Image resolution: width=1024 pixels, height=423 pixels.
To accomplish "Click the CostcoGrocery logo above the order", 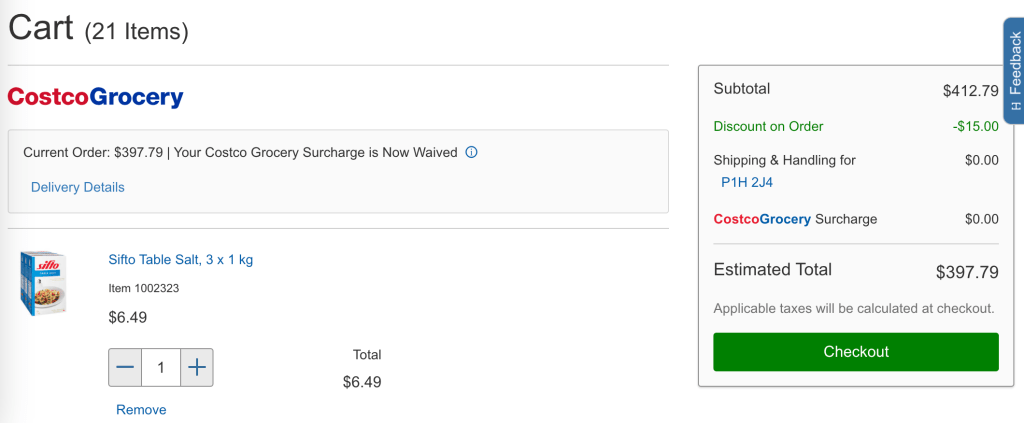I will pyautogui.click(x=95, y=97).
